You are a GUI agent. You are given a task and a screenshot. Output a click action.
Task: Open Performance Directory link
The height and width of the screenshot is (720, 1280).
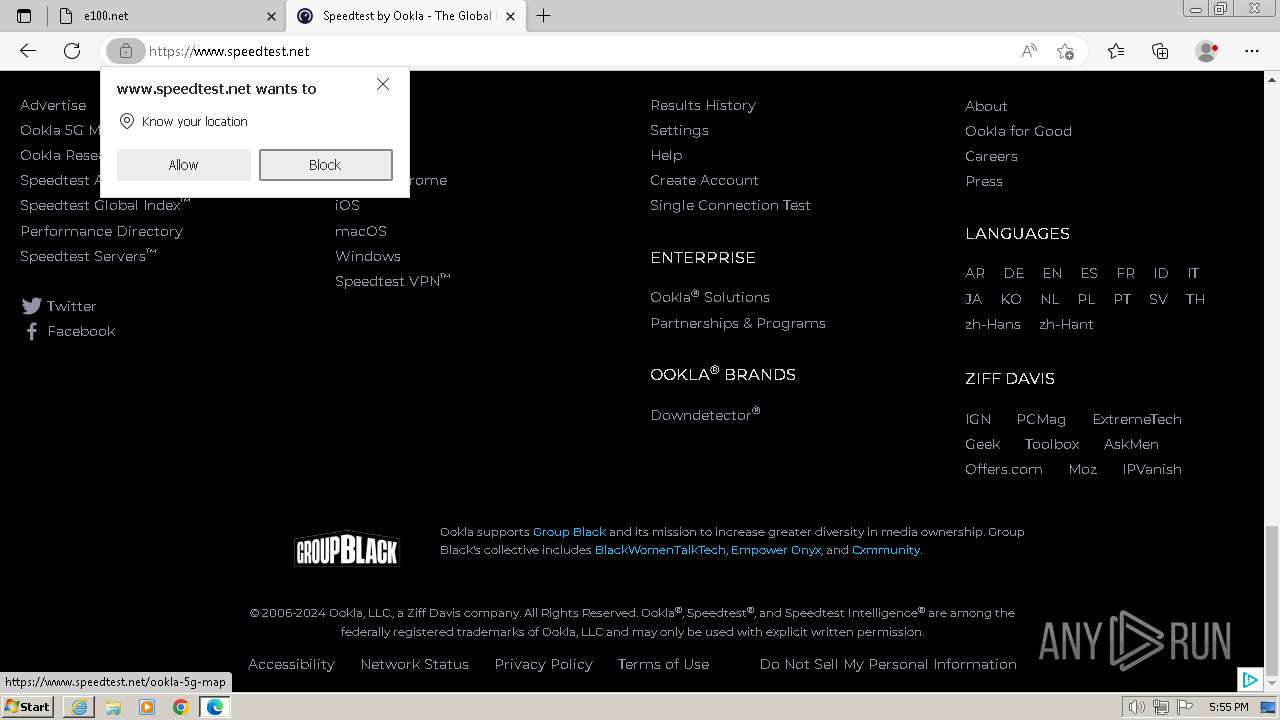tap(101, 231)
